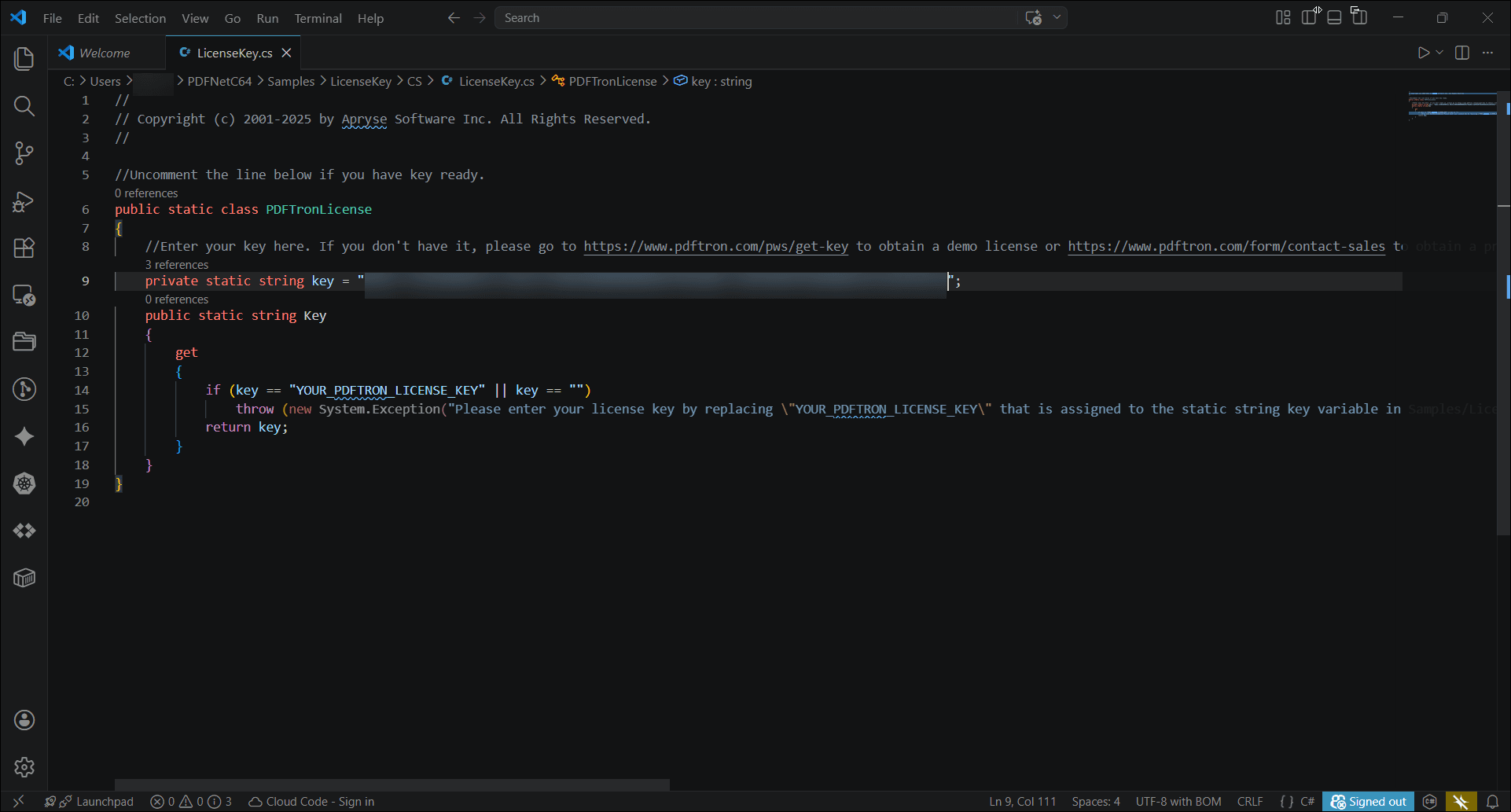Image resolution: width=1511 pixels, height=812 pixels.
Task: Open the sparkle AI assistant view
Action: (x=24, y=436)
